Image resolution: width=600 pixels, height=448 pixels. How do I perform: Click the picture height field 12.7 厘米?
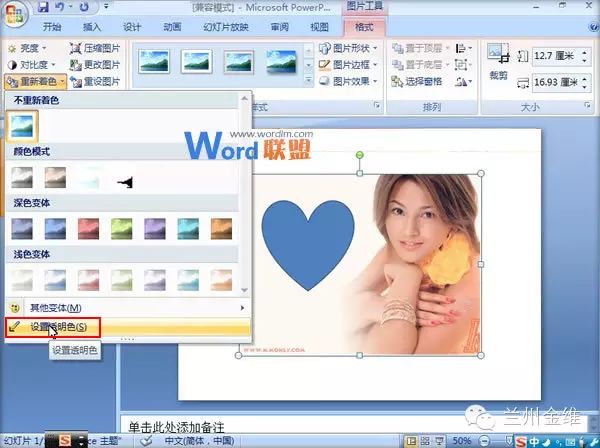[556, 57]
